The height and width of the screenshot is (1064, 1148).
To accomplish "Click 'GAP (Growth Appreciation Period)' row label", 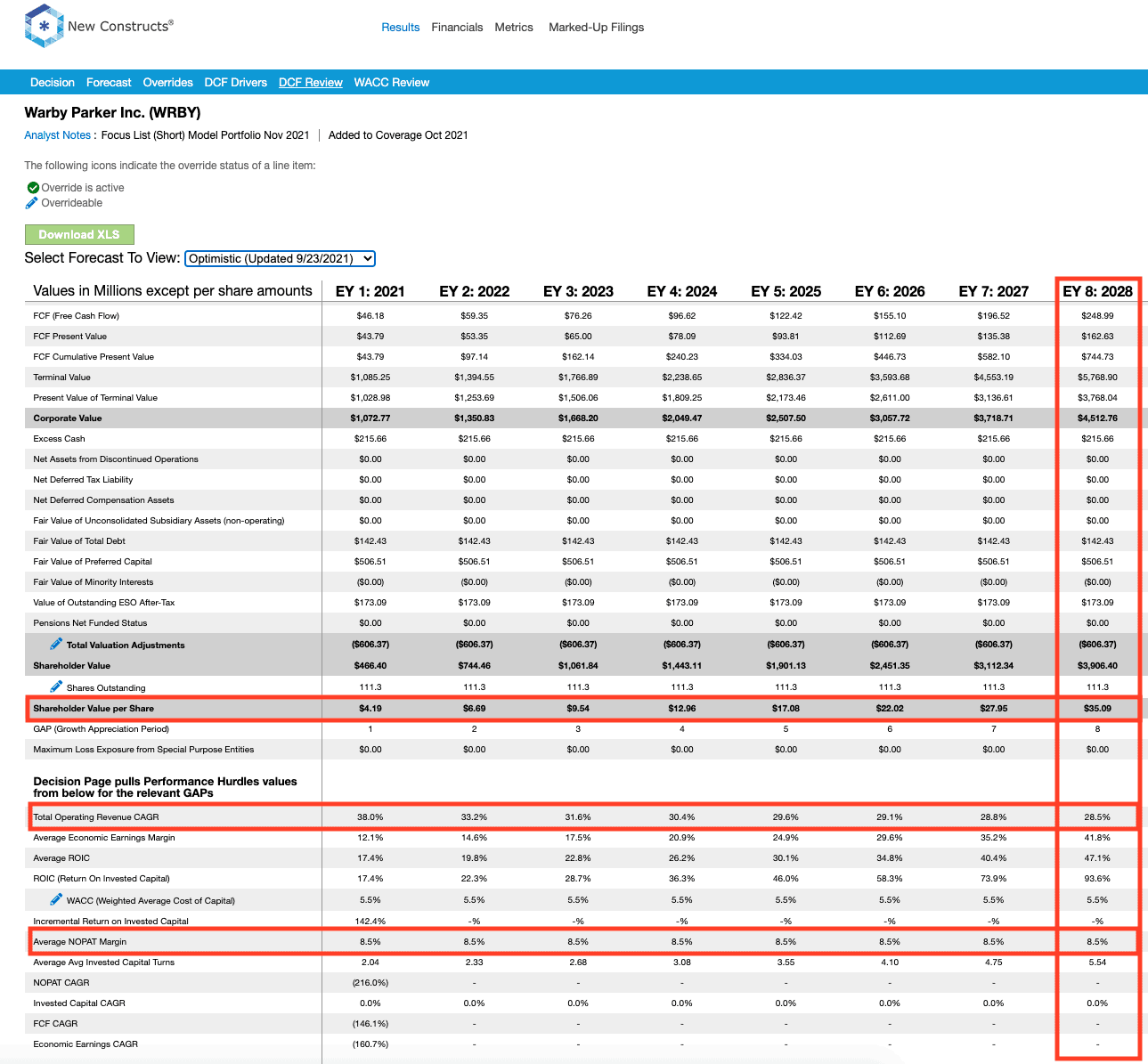I will click(102, 729).
